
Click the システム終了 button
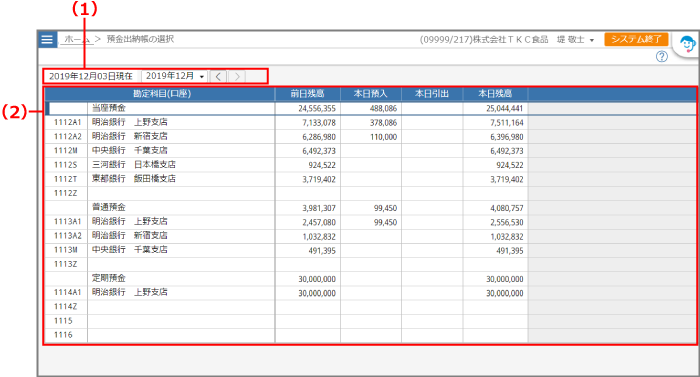click(x=636, y=39)
